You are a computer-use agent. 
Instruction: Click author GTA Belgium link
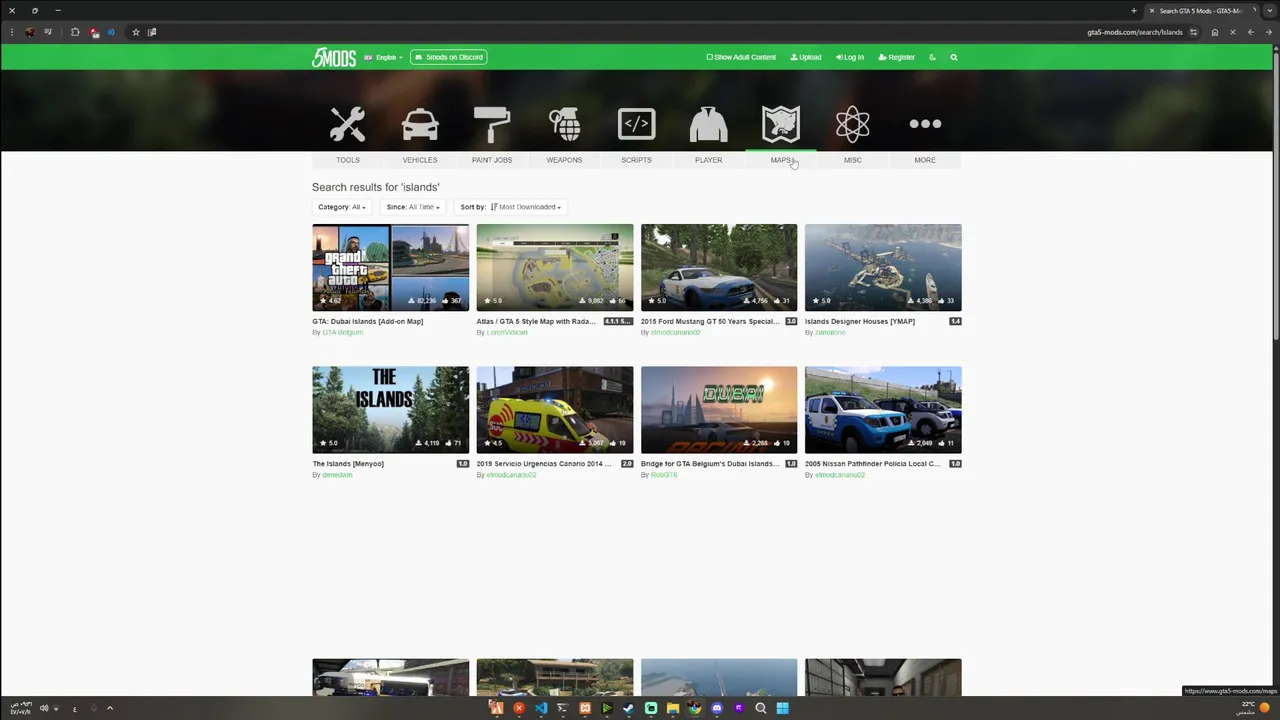(x=342, y=332)
